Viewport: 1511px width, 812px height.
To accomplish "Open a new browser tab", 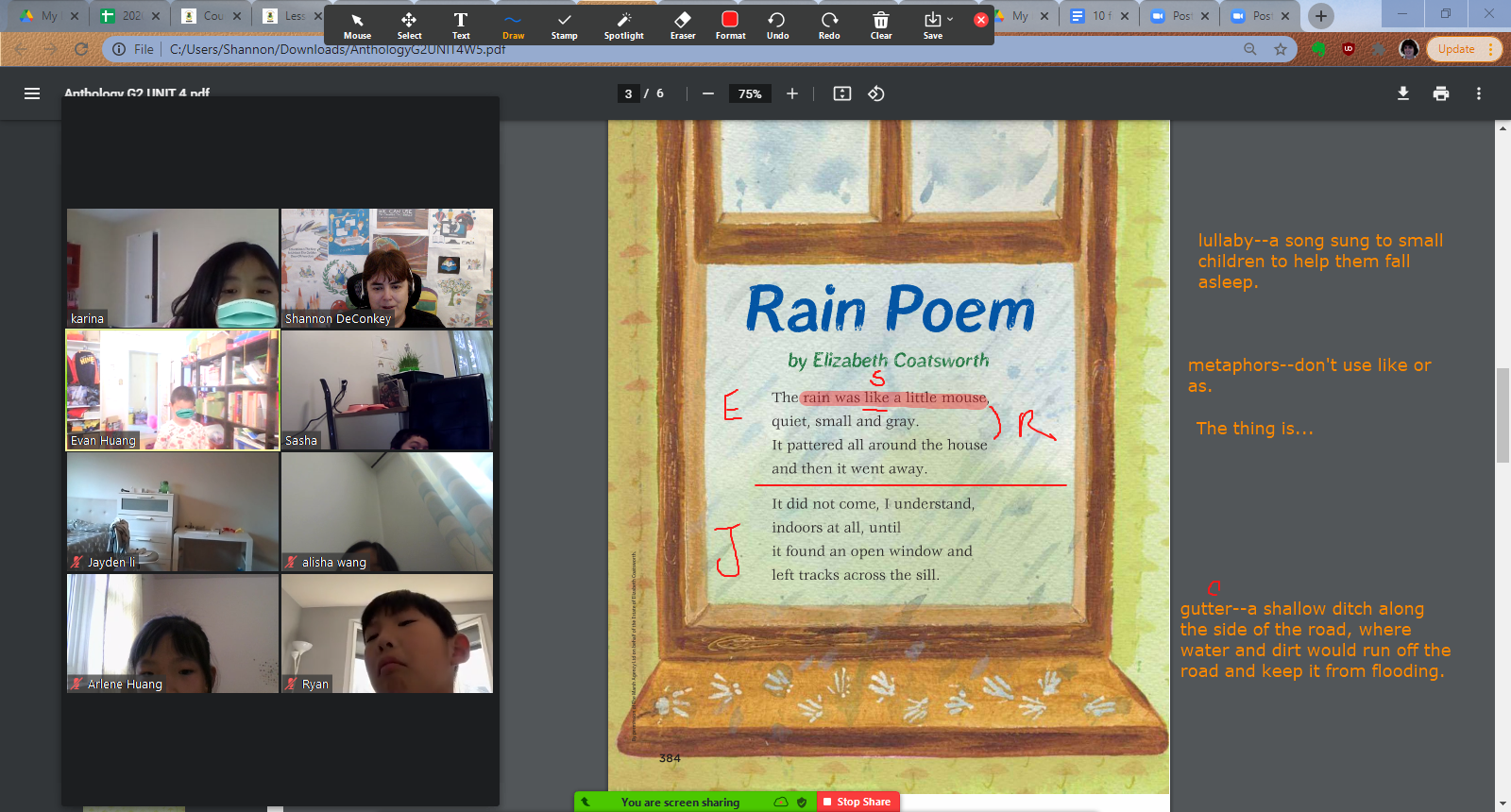I will 1321,15.
